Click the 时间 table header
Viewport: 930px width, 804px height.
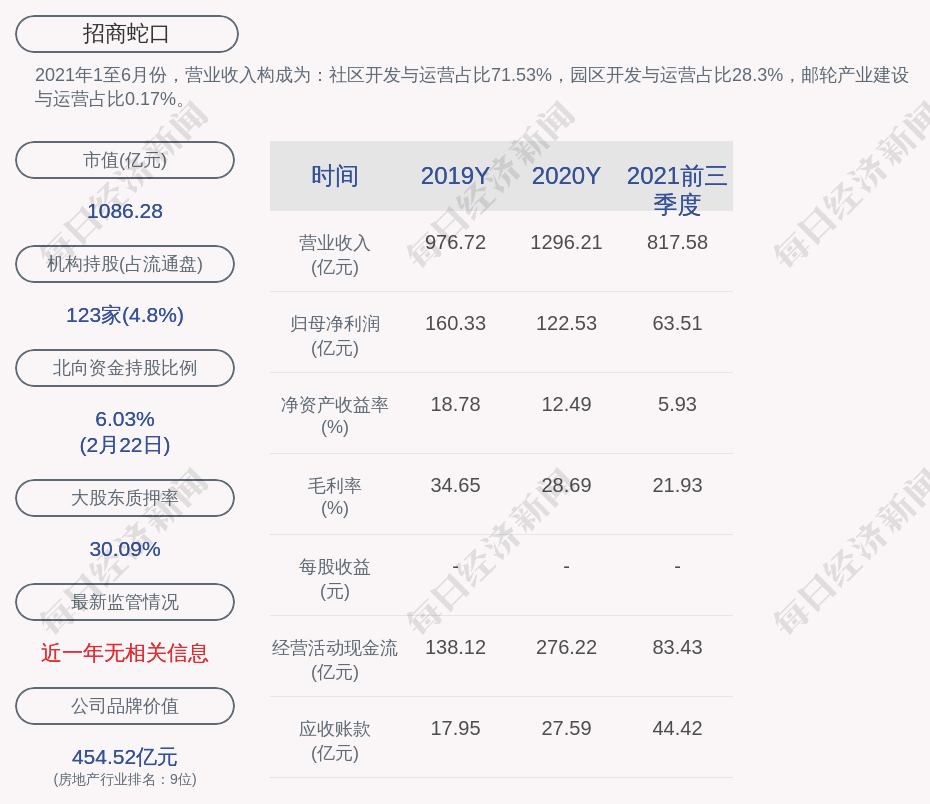tap(335, 176)
